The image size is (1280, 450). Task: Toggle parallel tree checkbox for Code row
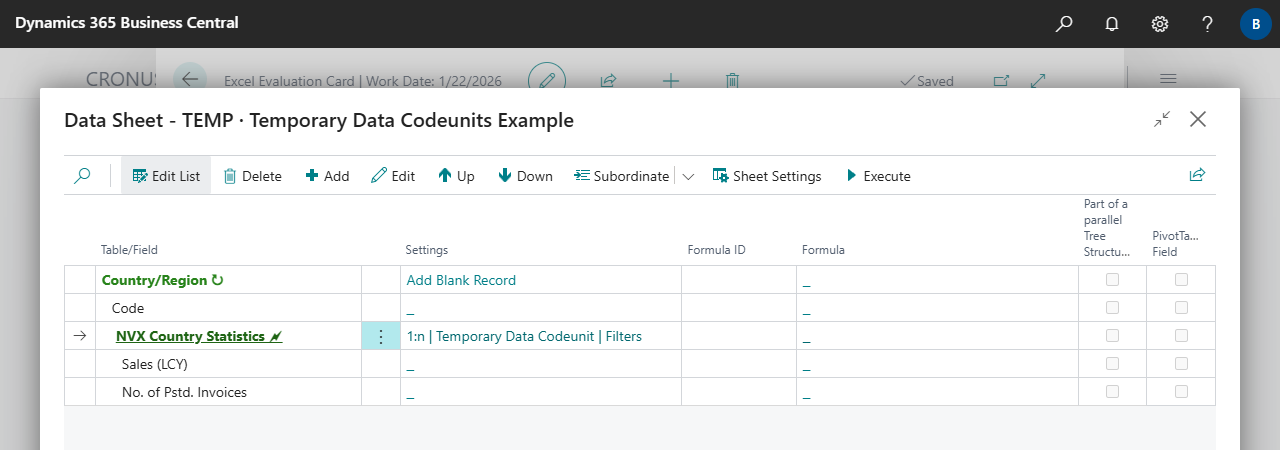pos(1112,308)
